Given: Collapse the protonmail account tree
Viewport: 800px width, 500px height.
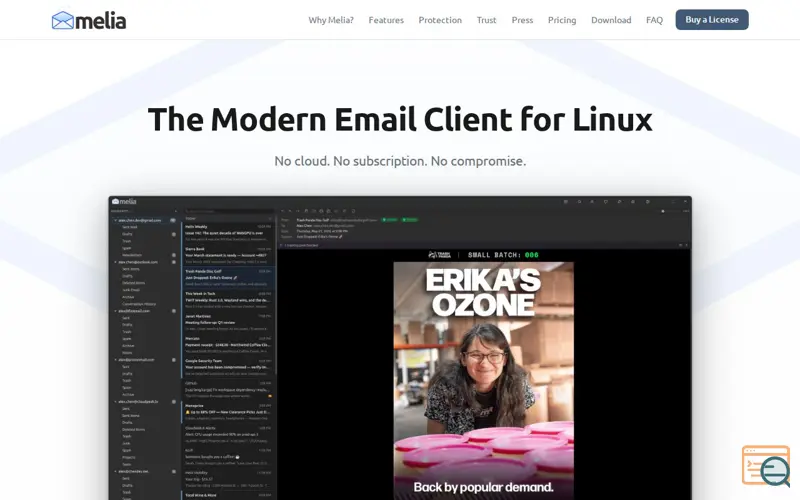Looking at the screenshot, I should (x=115, y=360).
